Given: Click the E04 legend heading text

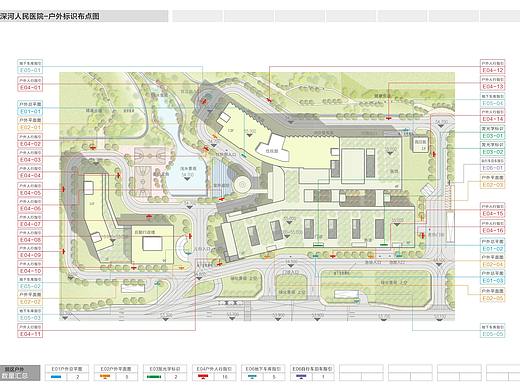Looking at the screenshot, I should pyautogui.click(x=214, y=369).
